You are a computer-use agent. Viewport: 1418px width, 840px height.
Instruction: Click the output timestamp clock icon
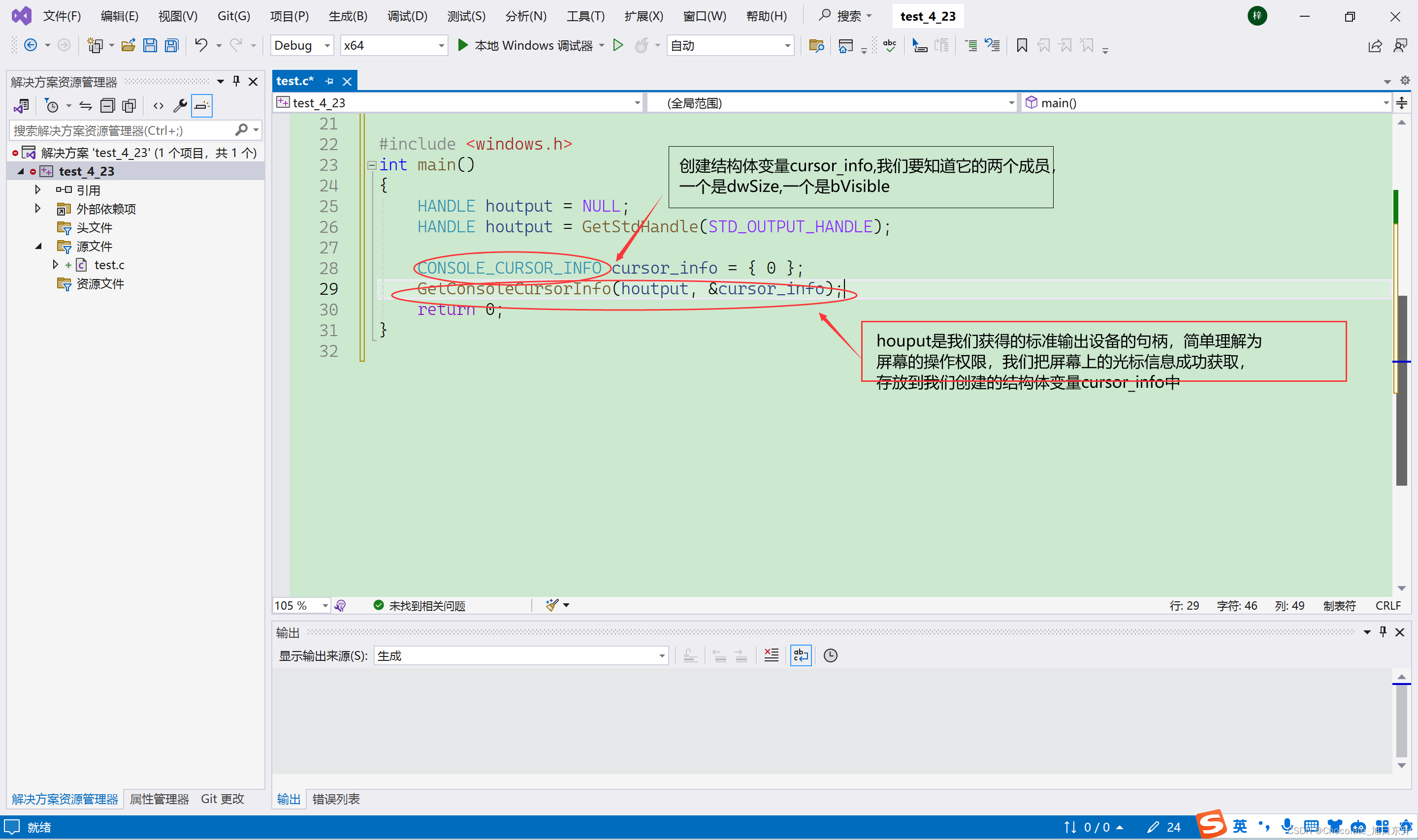tap(830, 655)
